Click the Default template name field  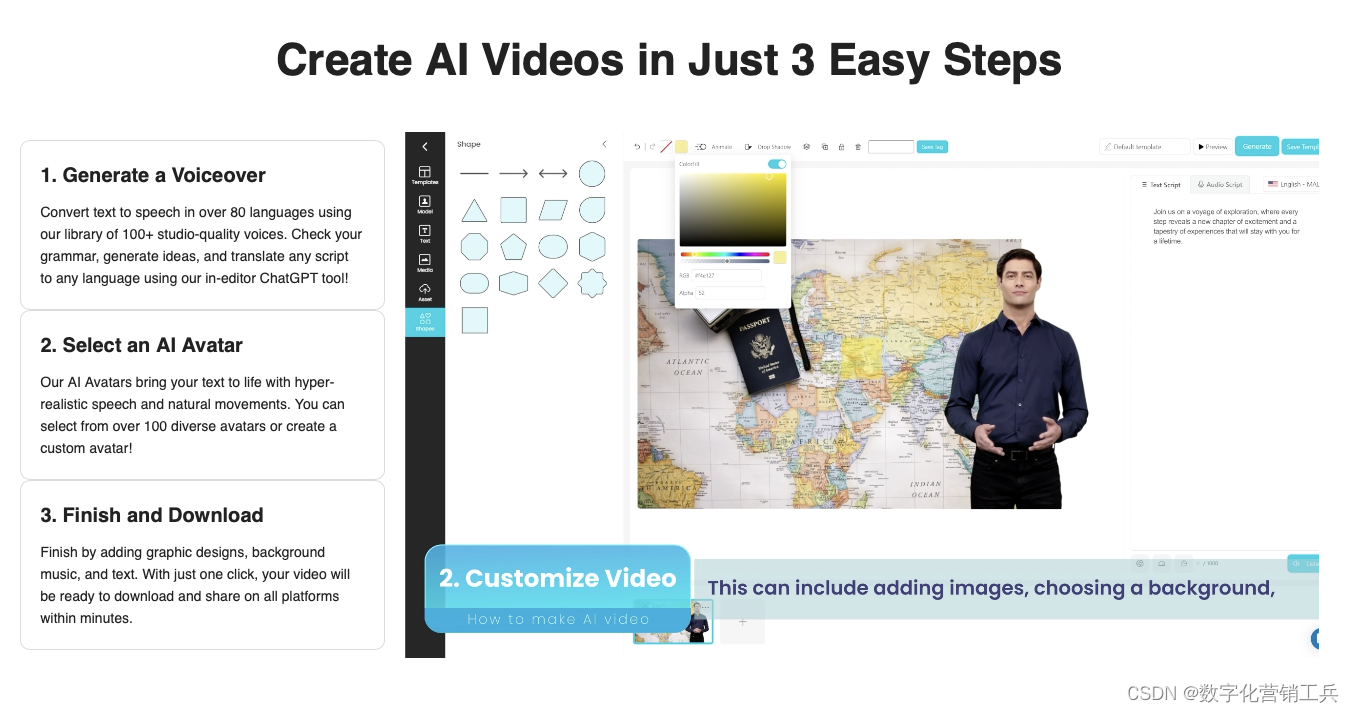pos(1145,147)
